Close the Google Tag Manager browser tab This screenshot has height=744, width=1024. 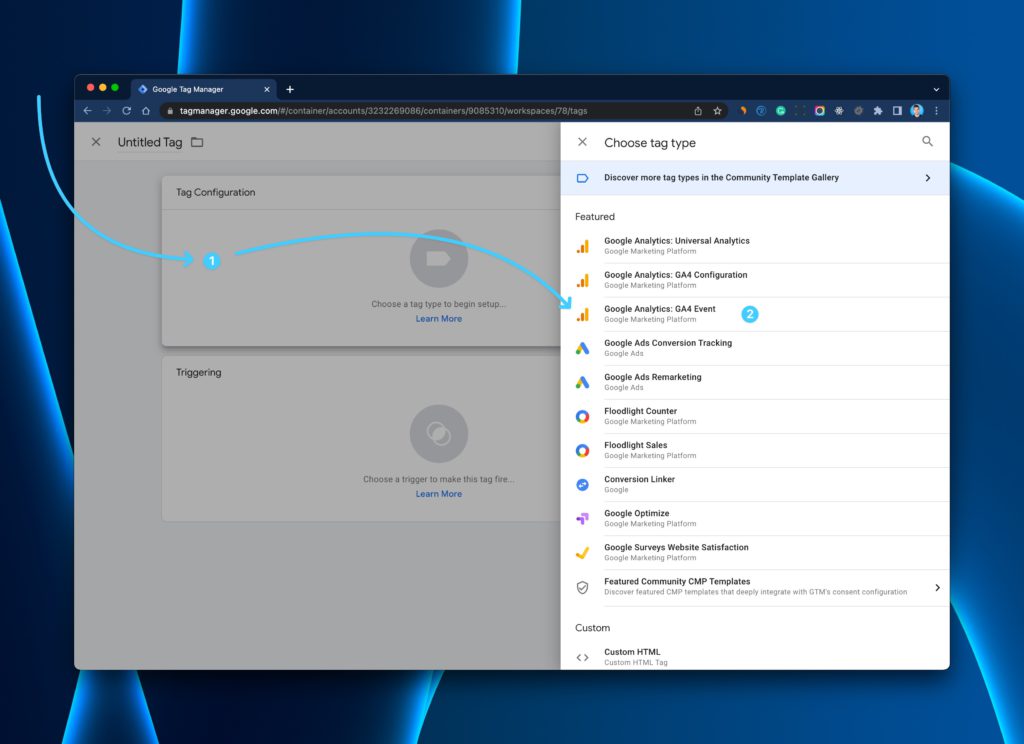(266, 89)
